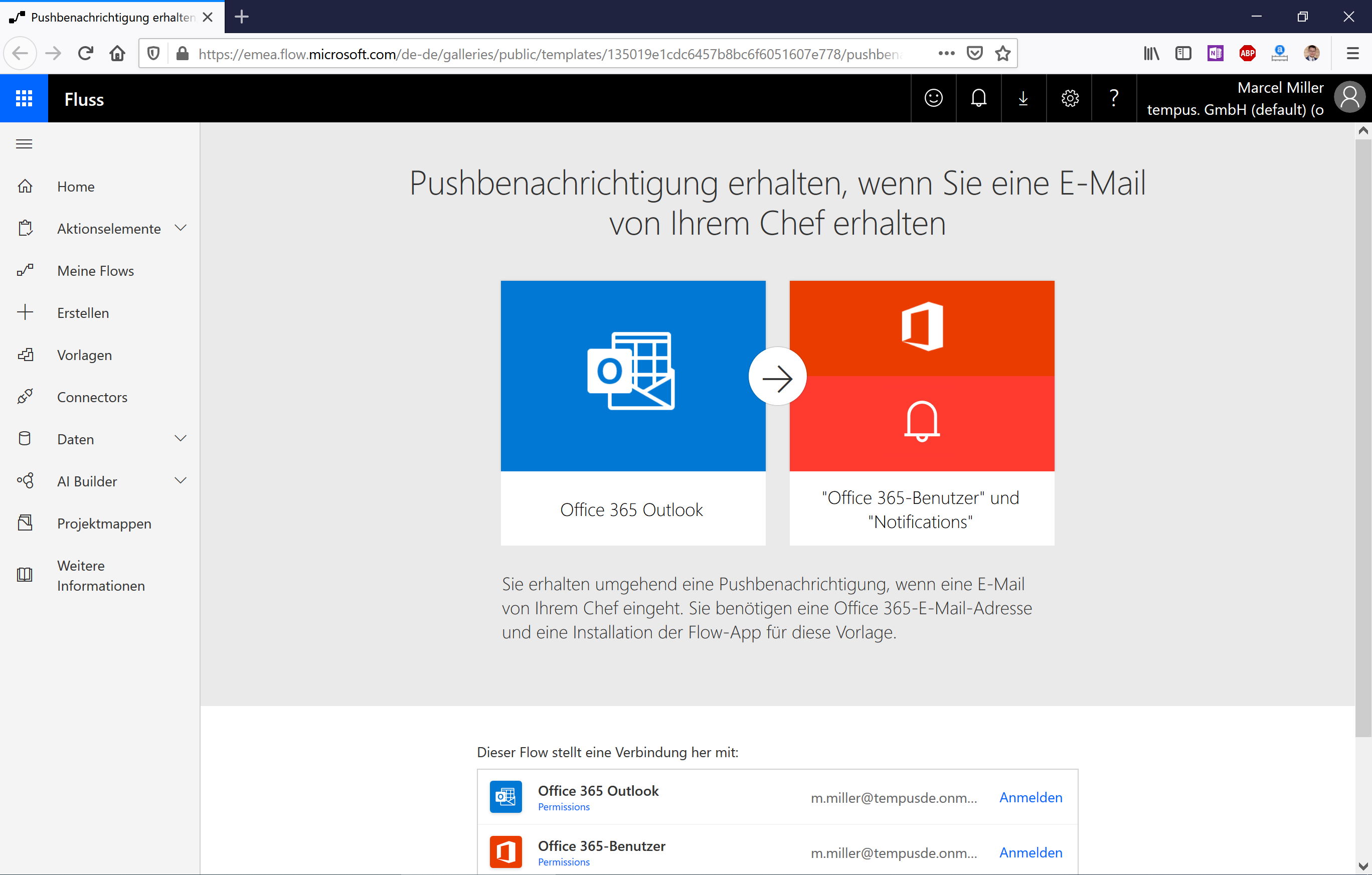Image resolution: width=1372 pixels, height=875 pixels.
Task: Click the Daten database icon
Action: coord(25,439)
